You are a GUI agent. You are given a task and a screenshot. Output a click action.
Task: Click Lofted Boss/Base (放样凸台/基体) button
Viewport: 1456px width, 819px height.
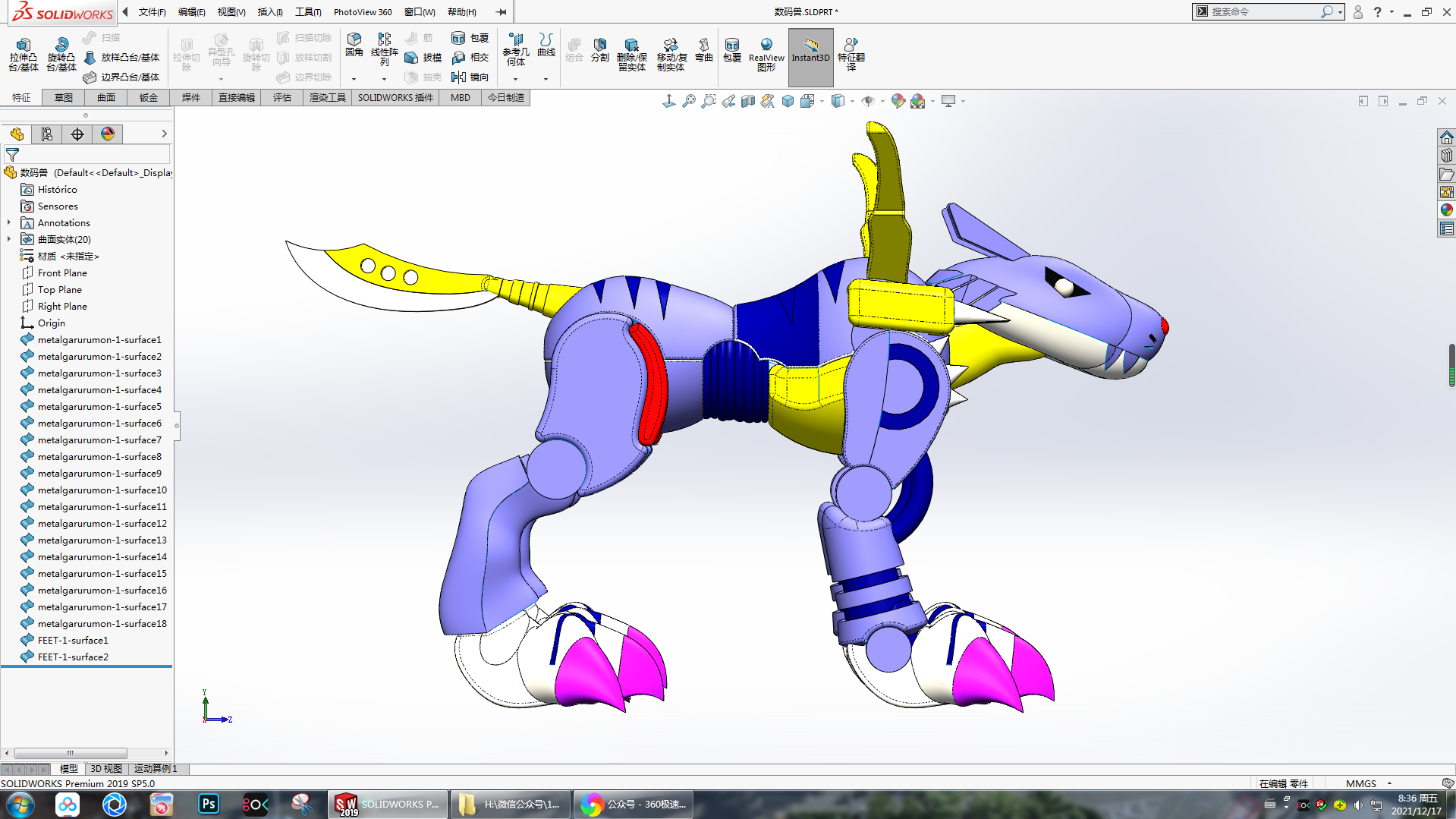click(121, 58)
